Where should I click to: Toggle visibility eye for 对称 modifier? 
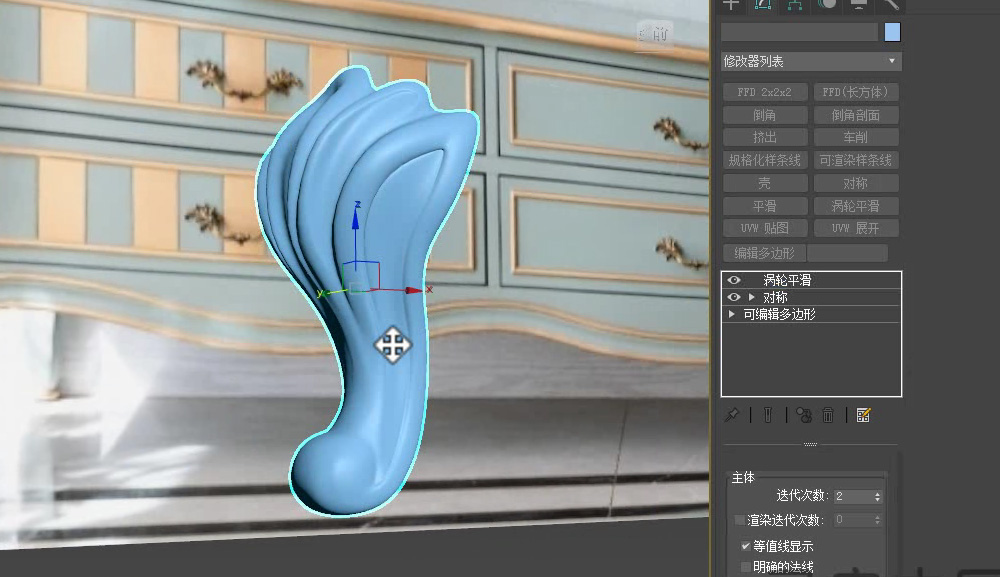tap(733, 298)
